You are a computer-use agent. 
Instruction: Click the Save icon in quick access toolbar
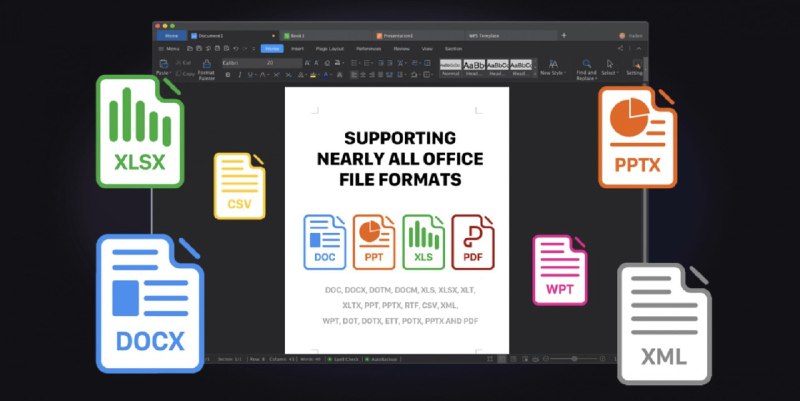point(199,48)
